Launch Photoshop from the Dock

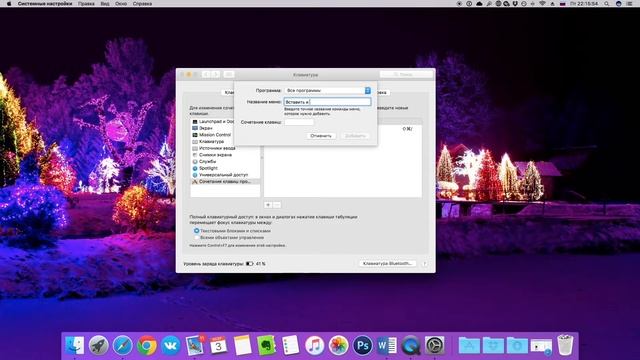coord(362,346)
